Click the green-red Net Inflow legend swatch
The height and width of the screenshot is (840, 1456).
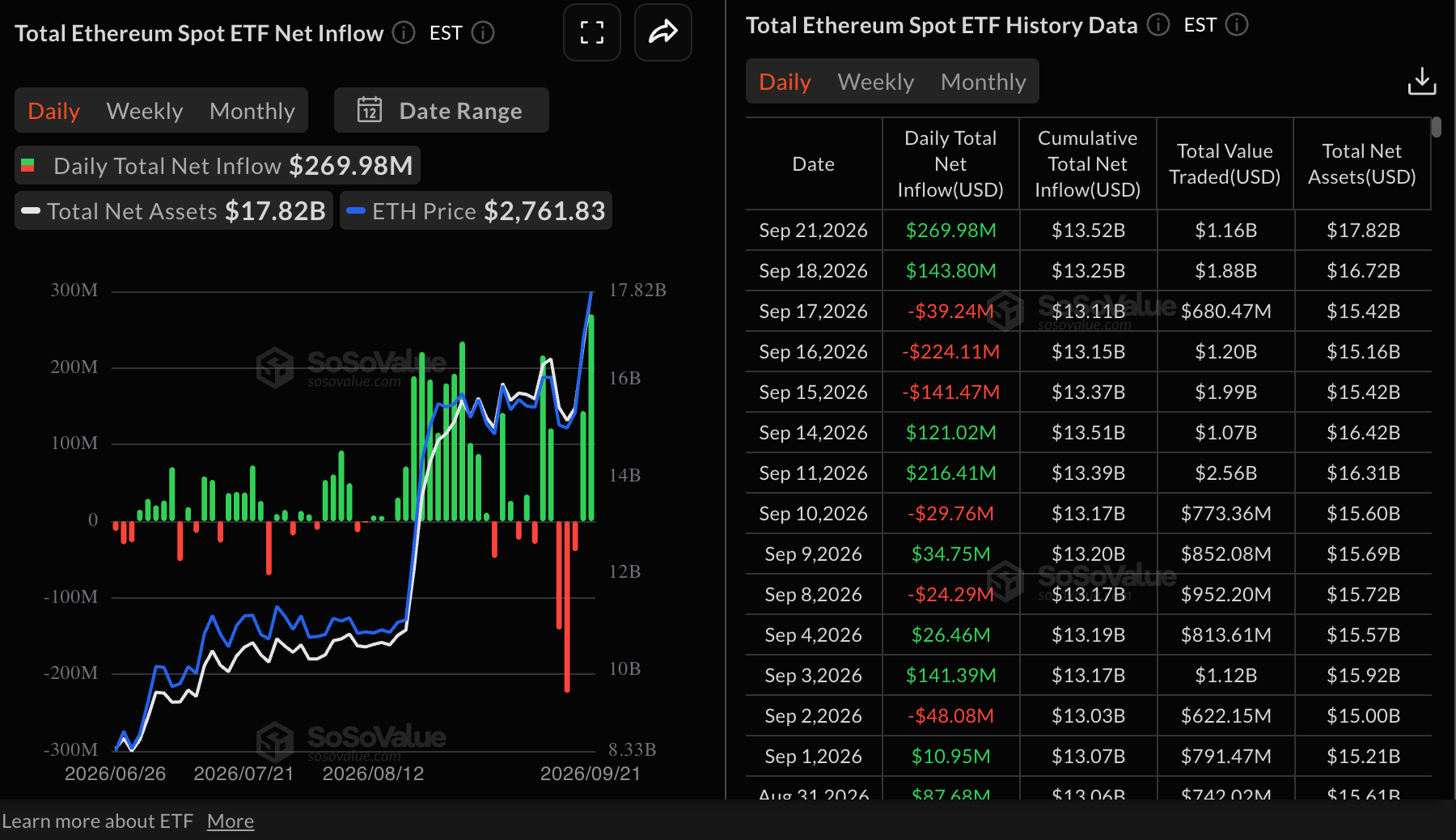tap(28, 165)
